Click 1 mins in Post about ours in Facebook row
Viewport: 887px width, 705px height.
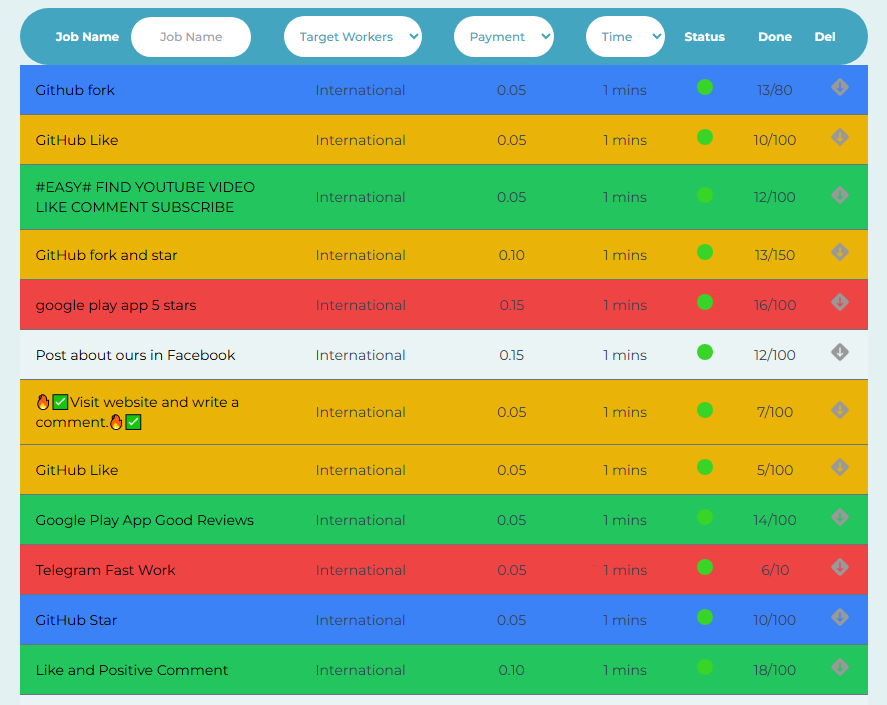point(625,355)
